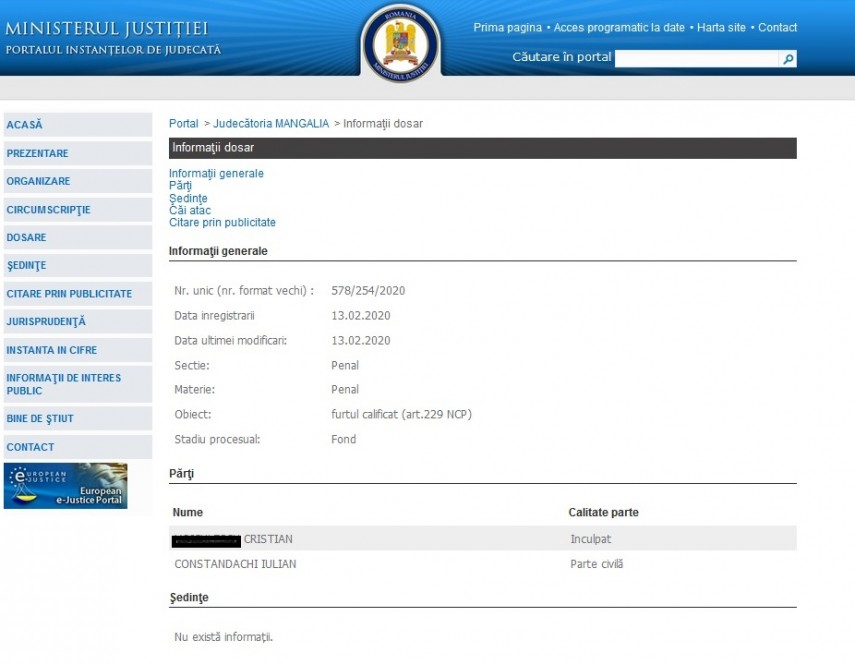Click Contact in the top header
The height and width of the screenshot is (665, 855).
pos(777,28)
